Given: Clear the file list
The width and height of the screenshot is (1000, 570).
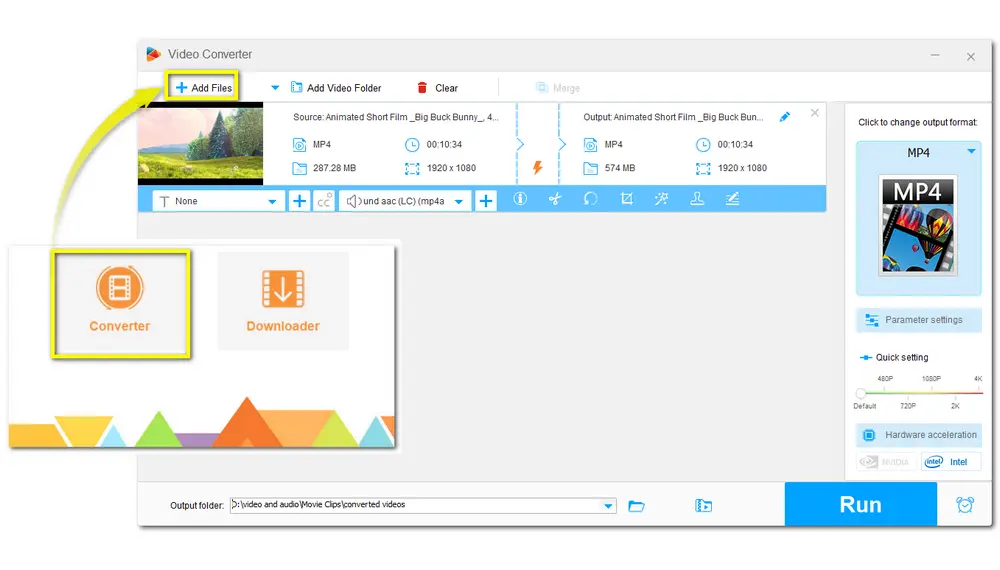Looking at the screenshot, I should click(438, 88).
